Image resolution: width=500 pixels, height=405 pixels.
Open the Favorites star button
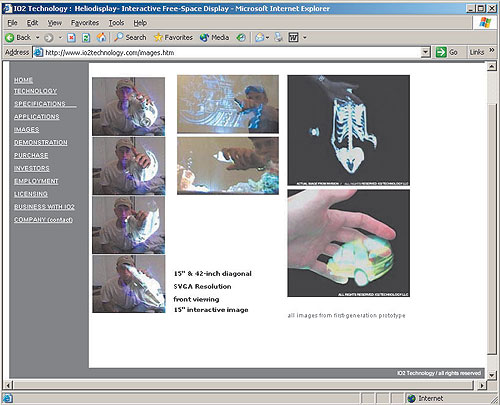[173, 37]
